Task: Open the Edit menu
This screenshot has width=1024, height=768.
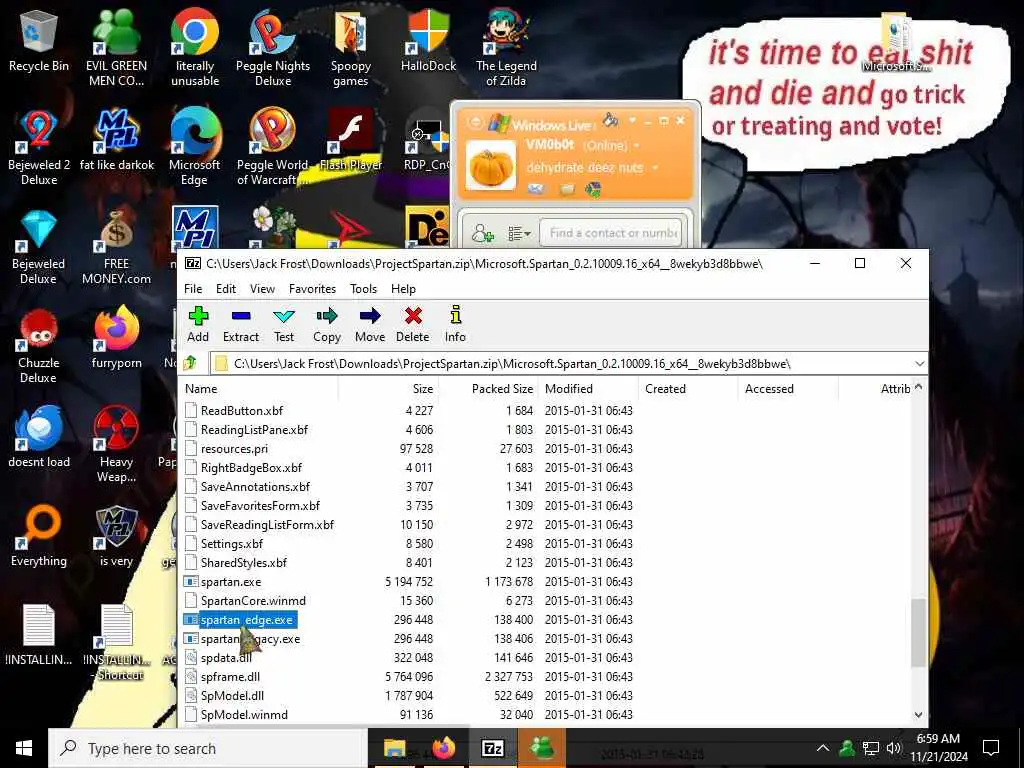Action: coord(226,289)
